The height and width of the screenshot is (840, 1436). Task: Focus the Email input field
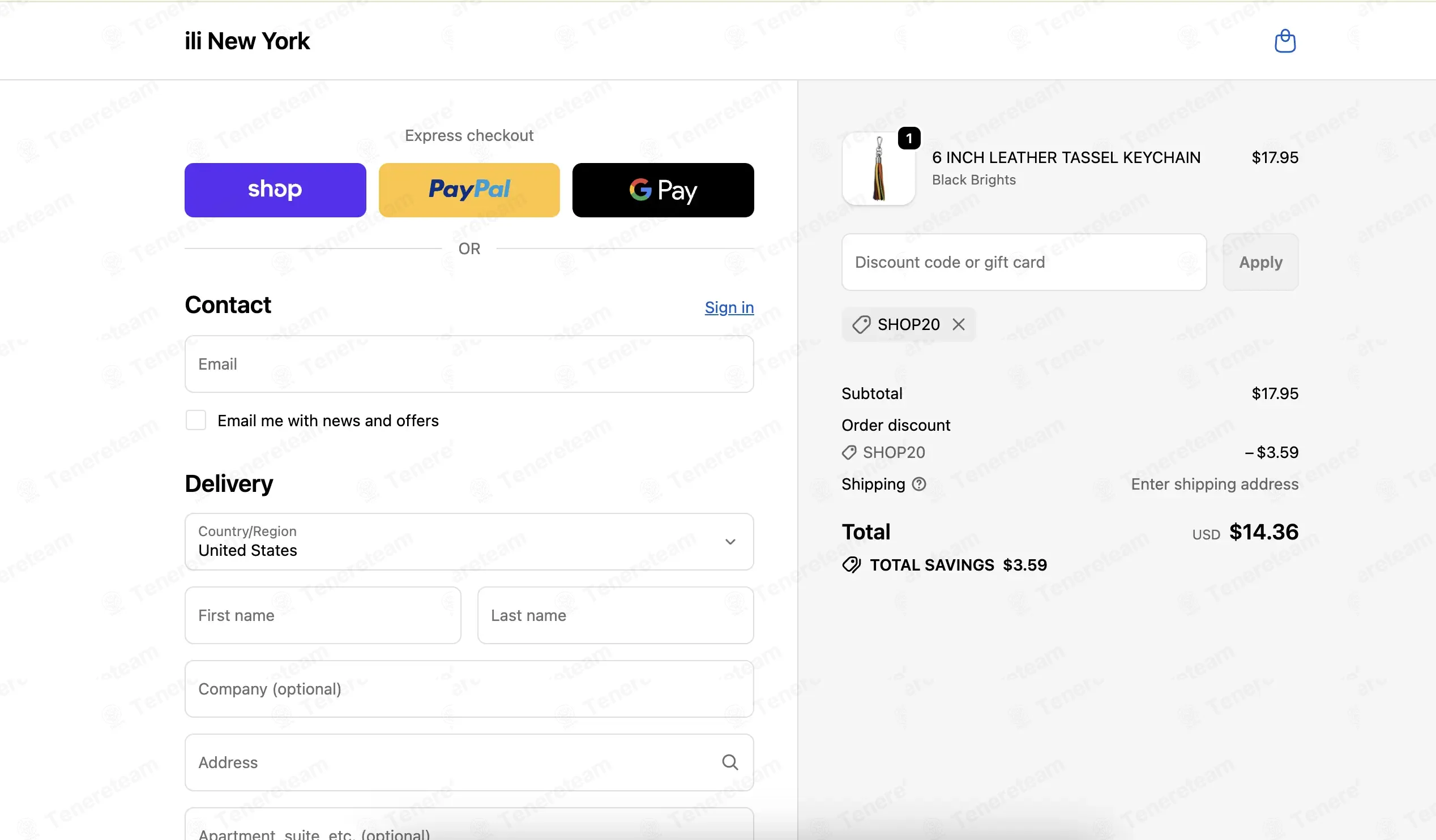[469, 364]
